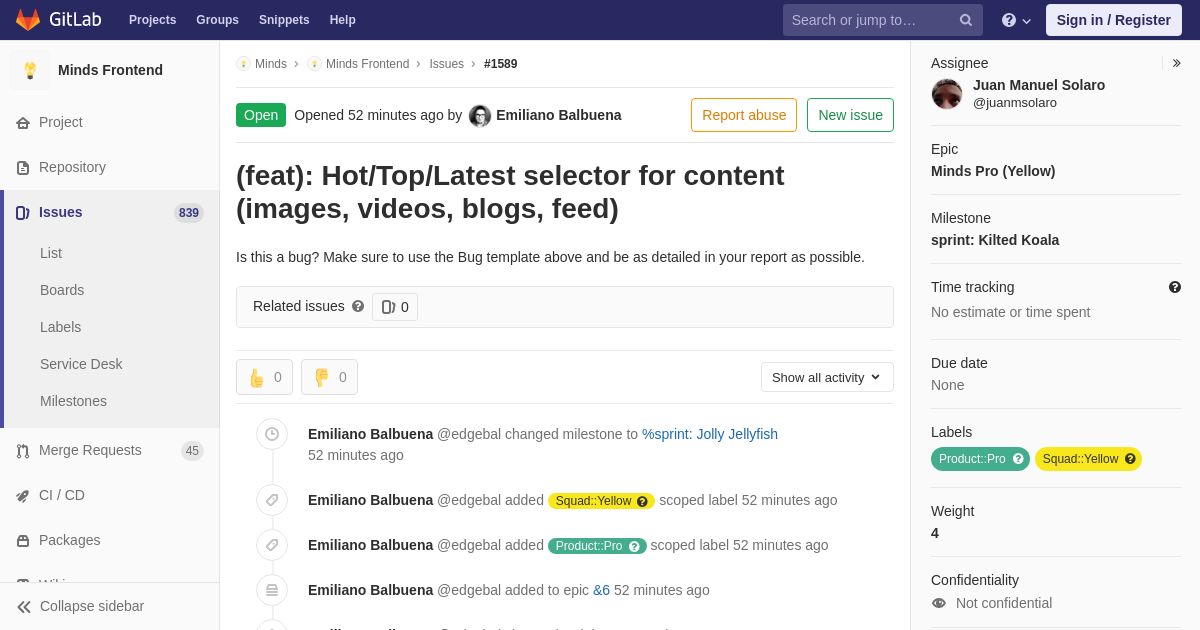Click help icon on activity Product::Pro label
Viewport: 1200px width, 630px height.
tap(634, 546)
